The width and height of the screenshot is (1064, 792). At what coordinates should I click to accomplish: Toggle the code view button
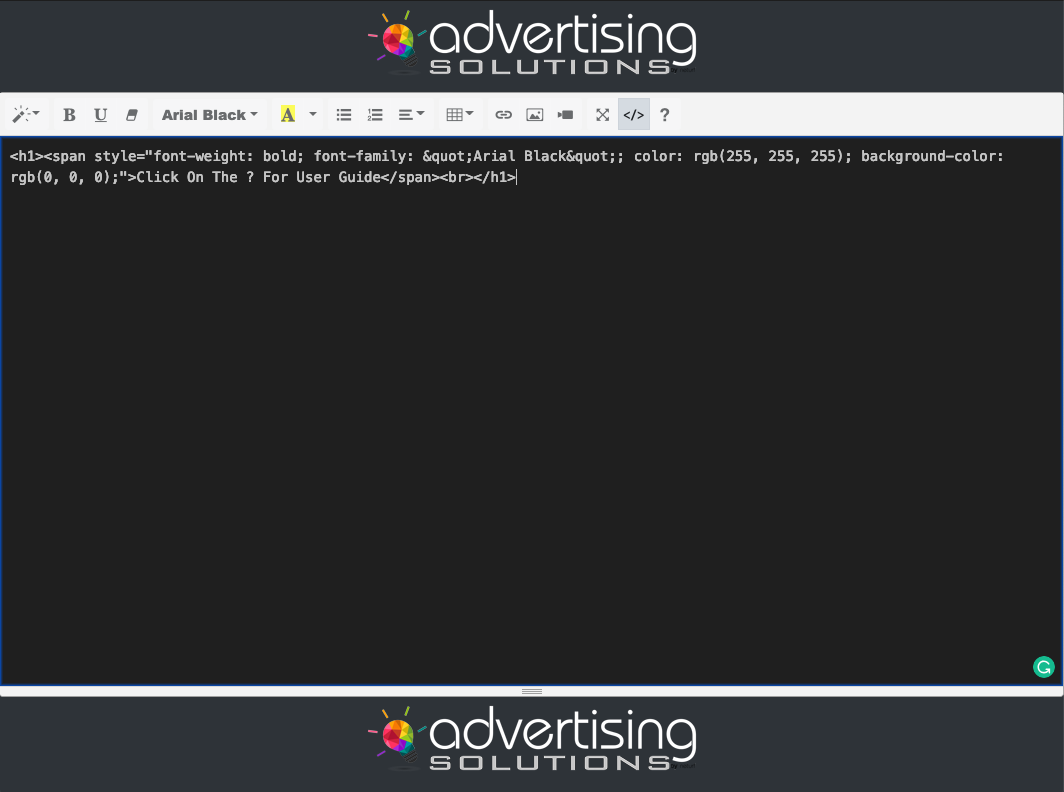pyautogui.click(x=633, y=114)
